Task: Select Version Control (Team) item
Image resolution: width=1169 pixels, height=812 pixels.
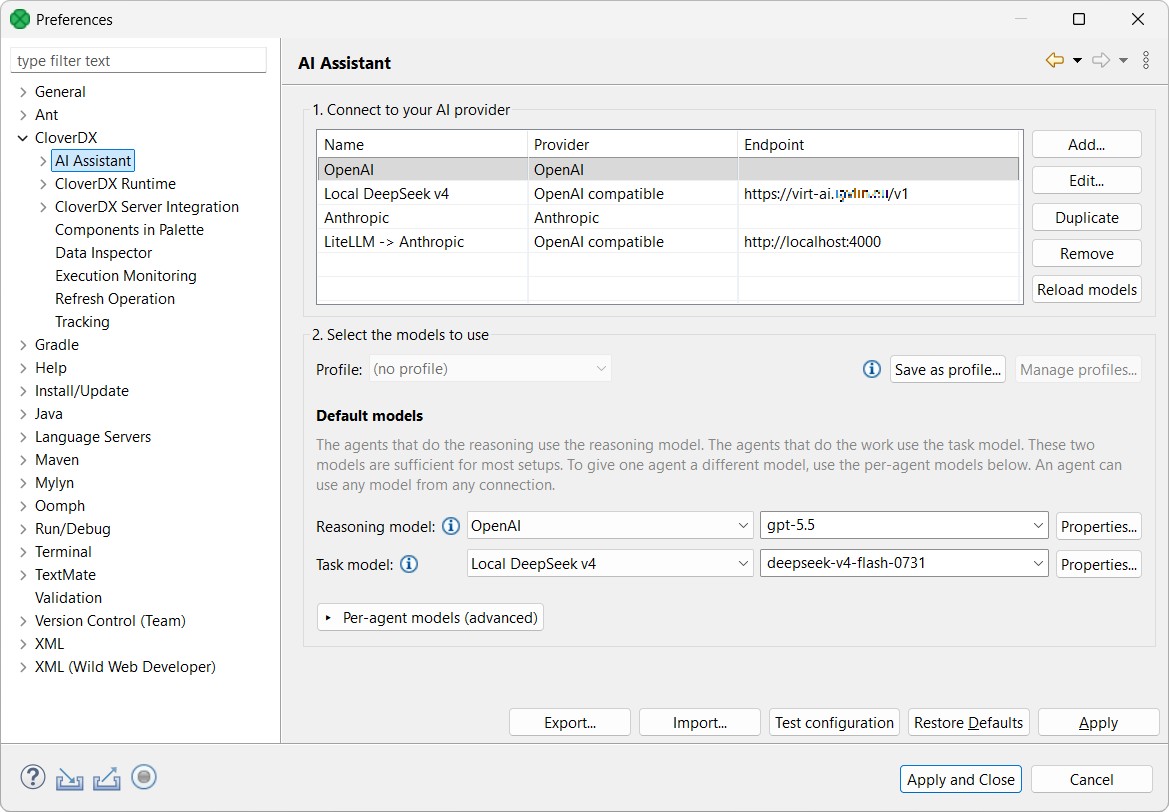Action: [110, 621]
